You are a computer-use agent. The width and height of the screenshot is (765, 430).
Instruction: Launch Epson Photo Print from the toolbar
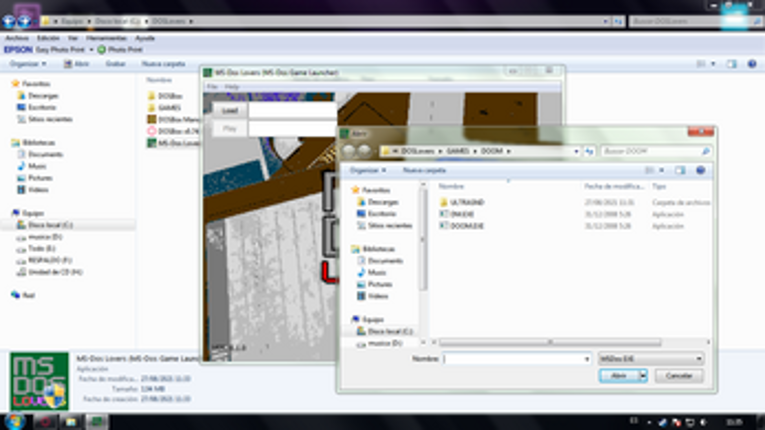120,50
